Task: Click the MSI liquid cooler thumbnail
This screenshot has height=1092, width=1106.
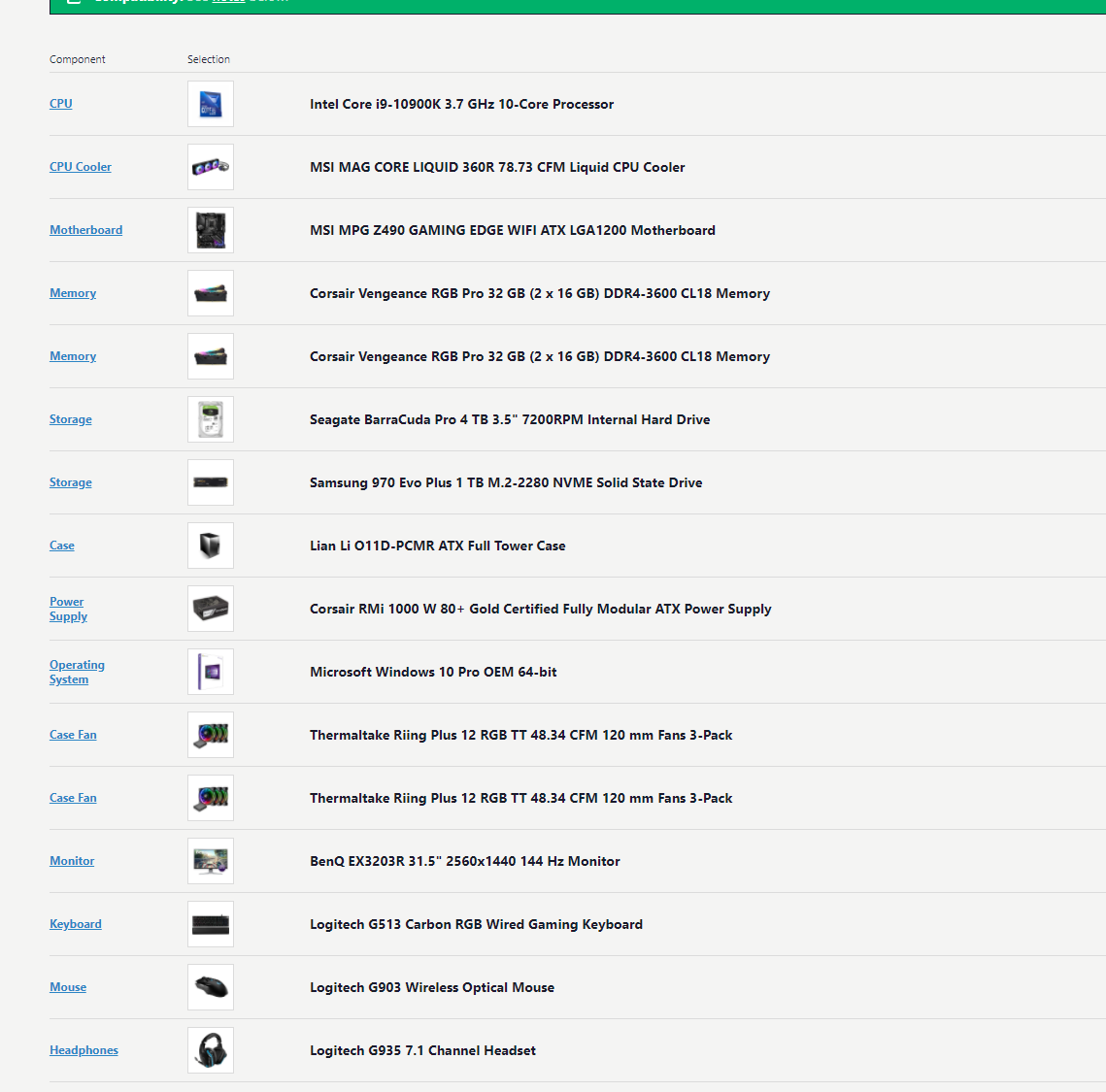Action: [x=211, y=167]
